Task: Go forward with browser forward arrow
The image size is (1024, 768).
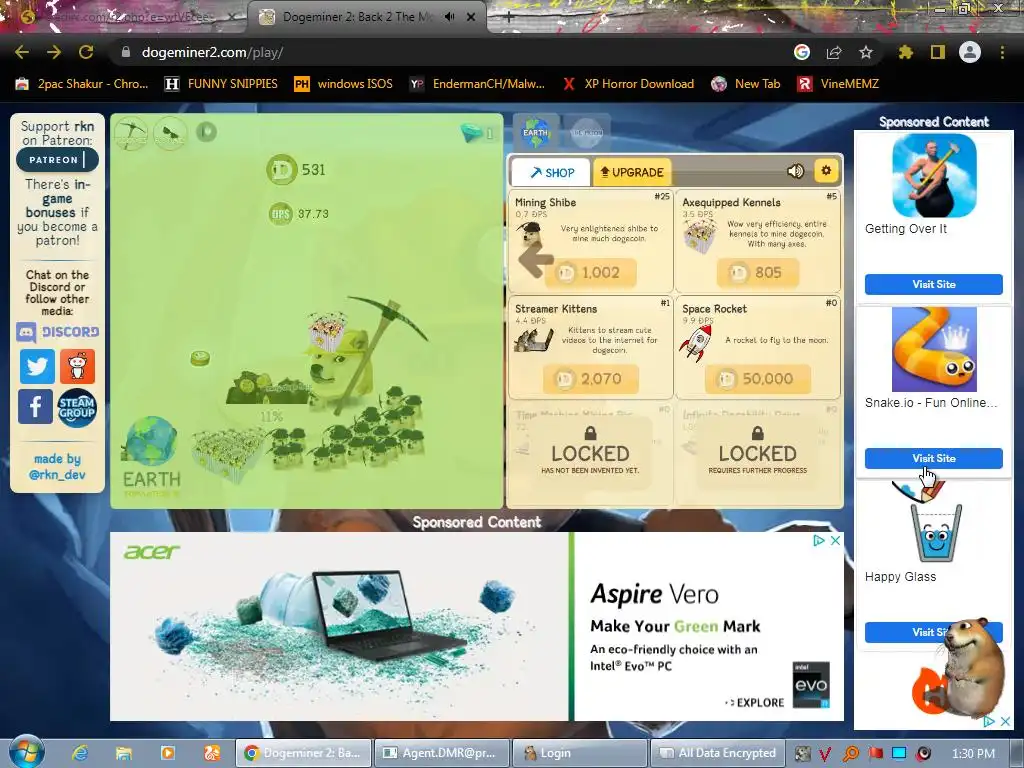Action: 54,52
